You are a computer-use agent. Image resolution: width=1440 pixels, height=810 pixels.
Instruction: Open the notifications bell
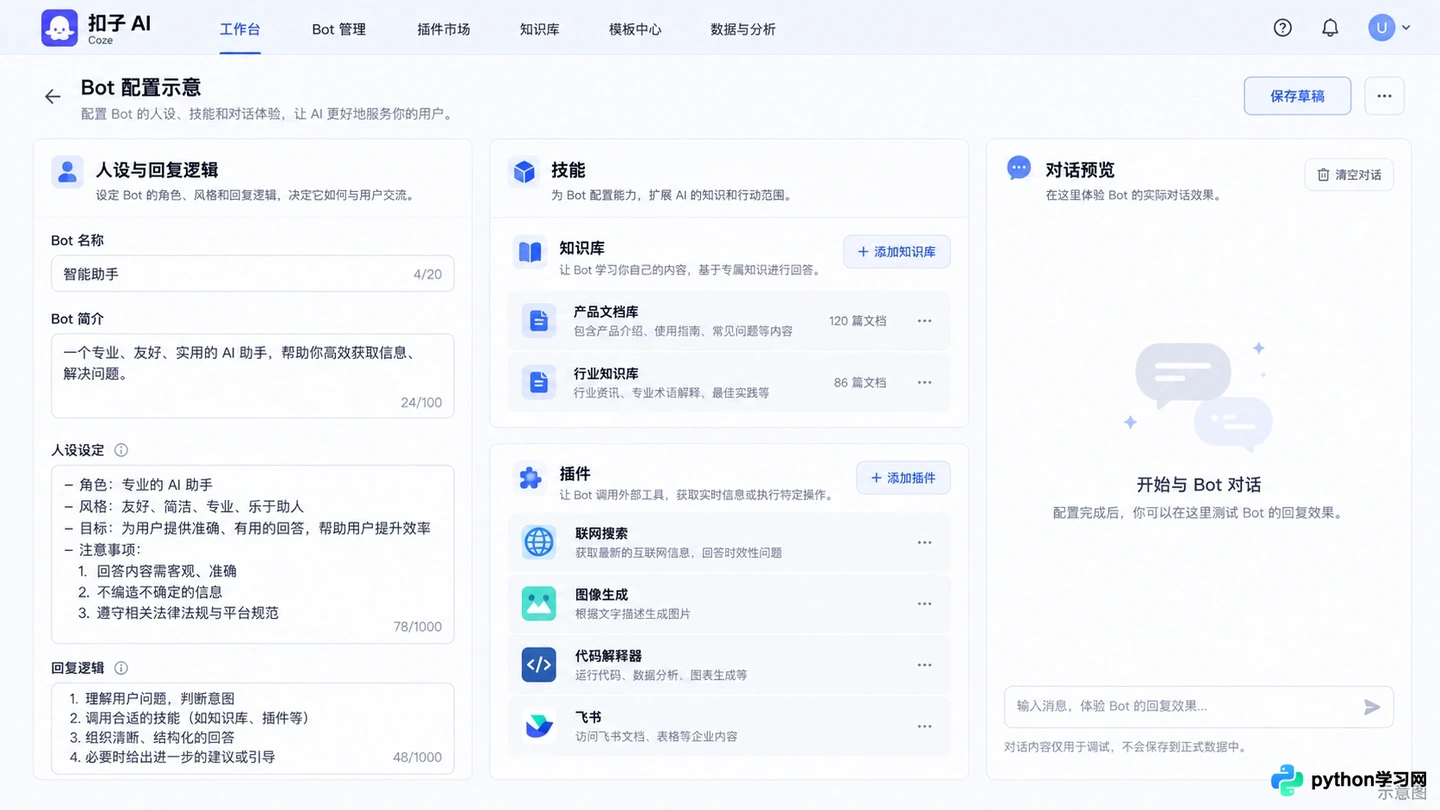coord(1330,28)
